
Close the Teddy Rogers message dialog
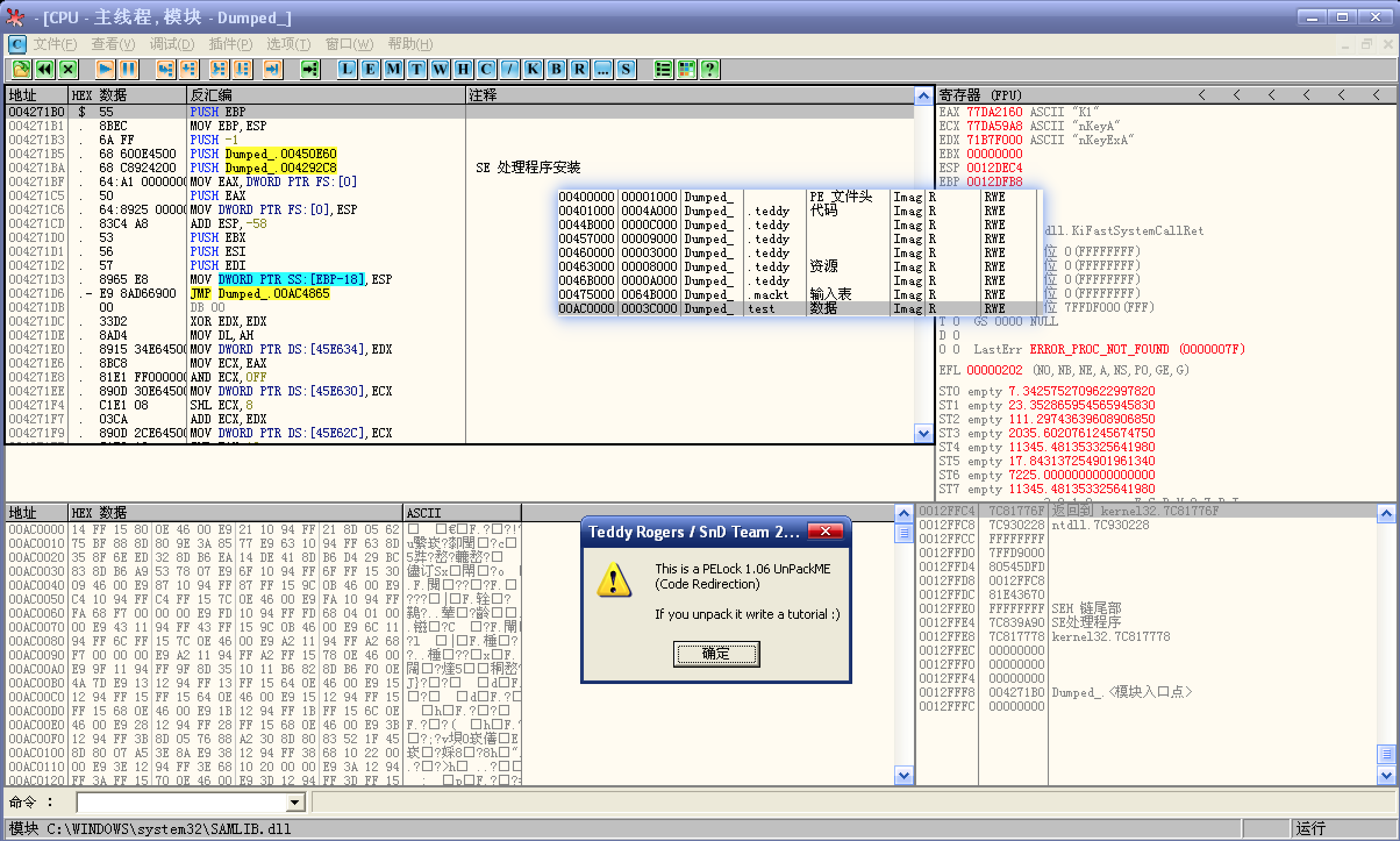[825, 532]
